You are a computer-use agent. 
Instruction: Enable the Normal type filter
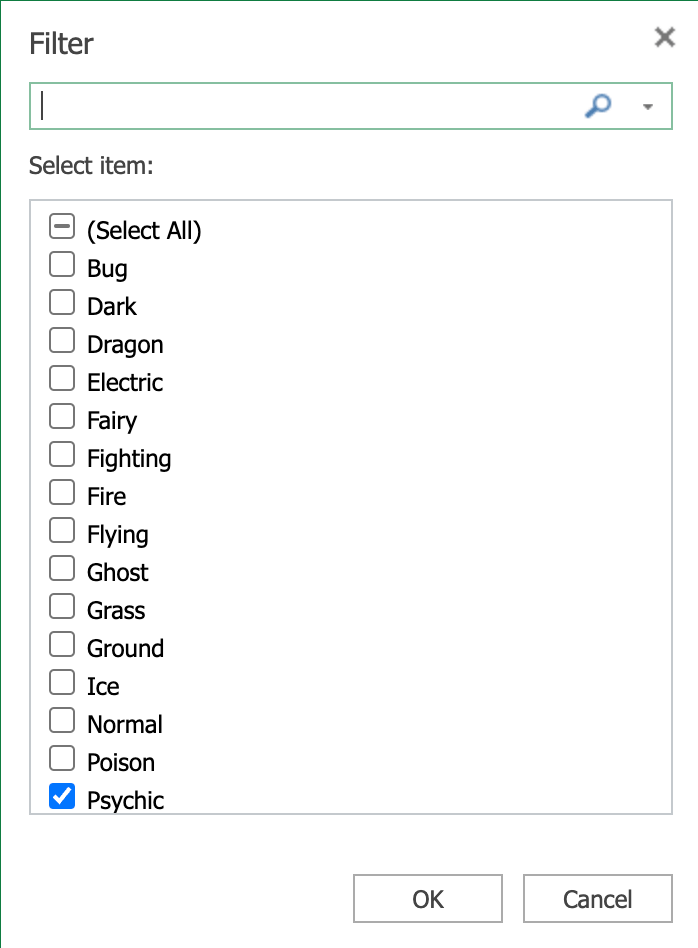tap(62, 720)
